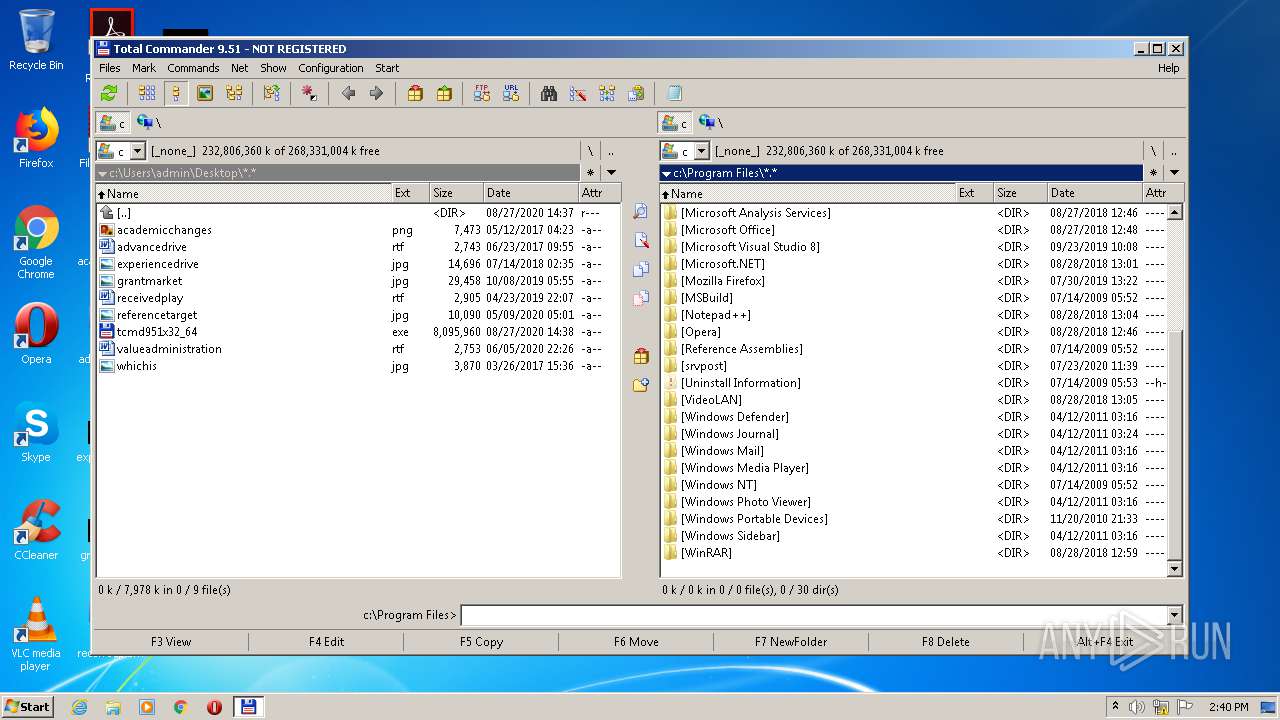Sort left panel by Size column

point(456,193)
